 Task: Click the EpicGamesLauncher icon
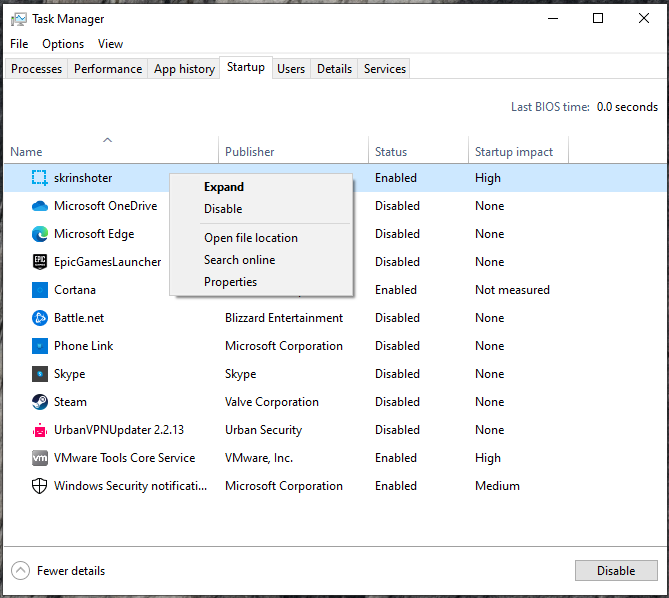pyautogui.click(x=40, y=262)
